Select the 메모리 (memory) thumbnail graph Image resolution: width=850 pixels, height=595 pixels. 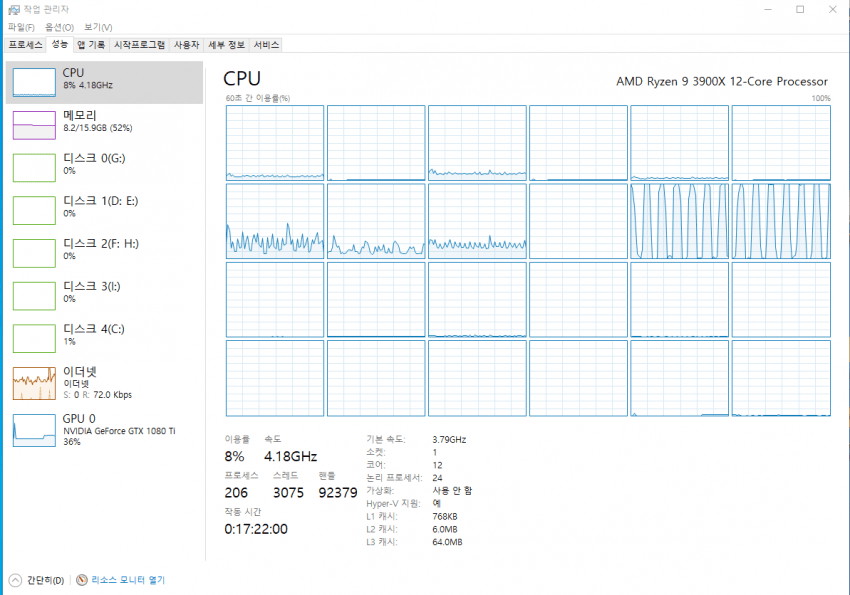click(x=34, y=125)
